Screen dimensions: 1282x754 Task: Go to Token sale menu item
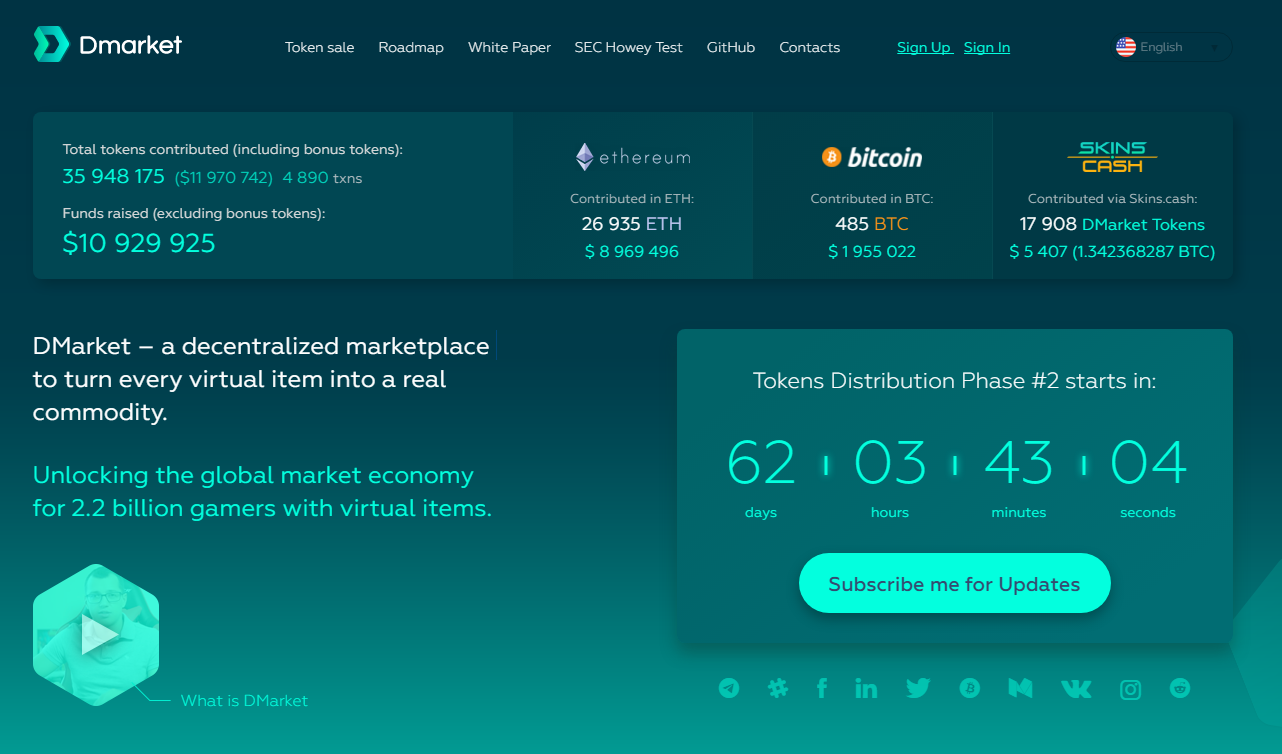click(x=319, y=47)
